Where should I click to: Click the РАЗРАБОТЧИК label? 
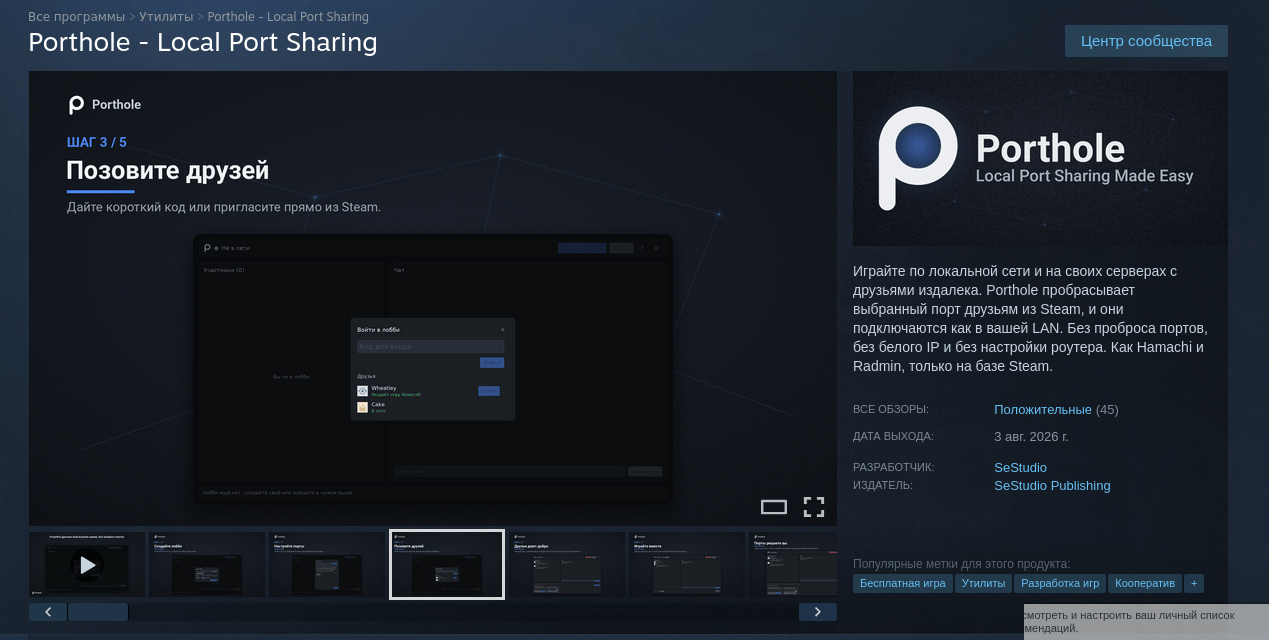[894, 468]
